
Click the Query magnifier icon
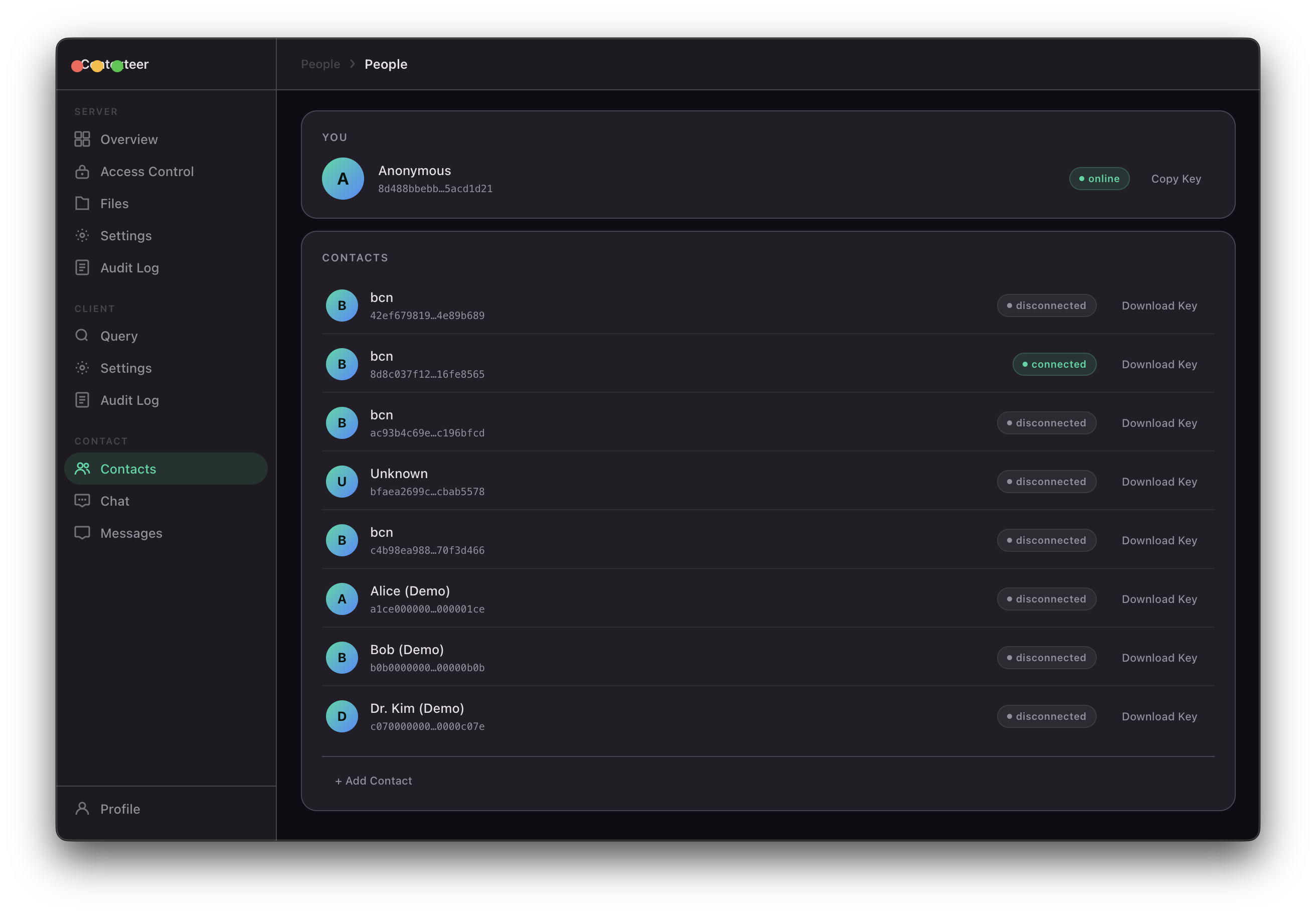tap(82, 336)
